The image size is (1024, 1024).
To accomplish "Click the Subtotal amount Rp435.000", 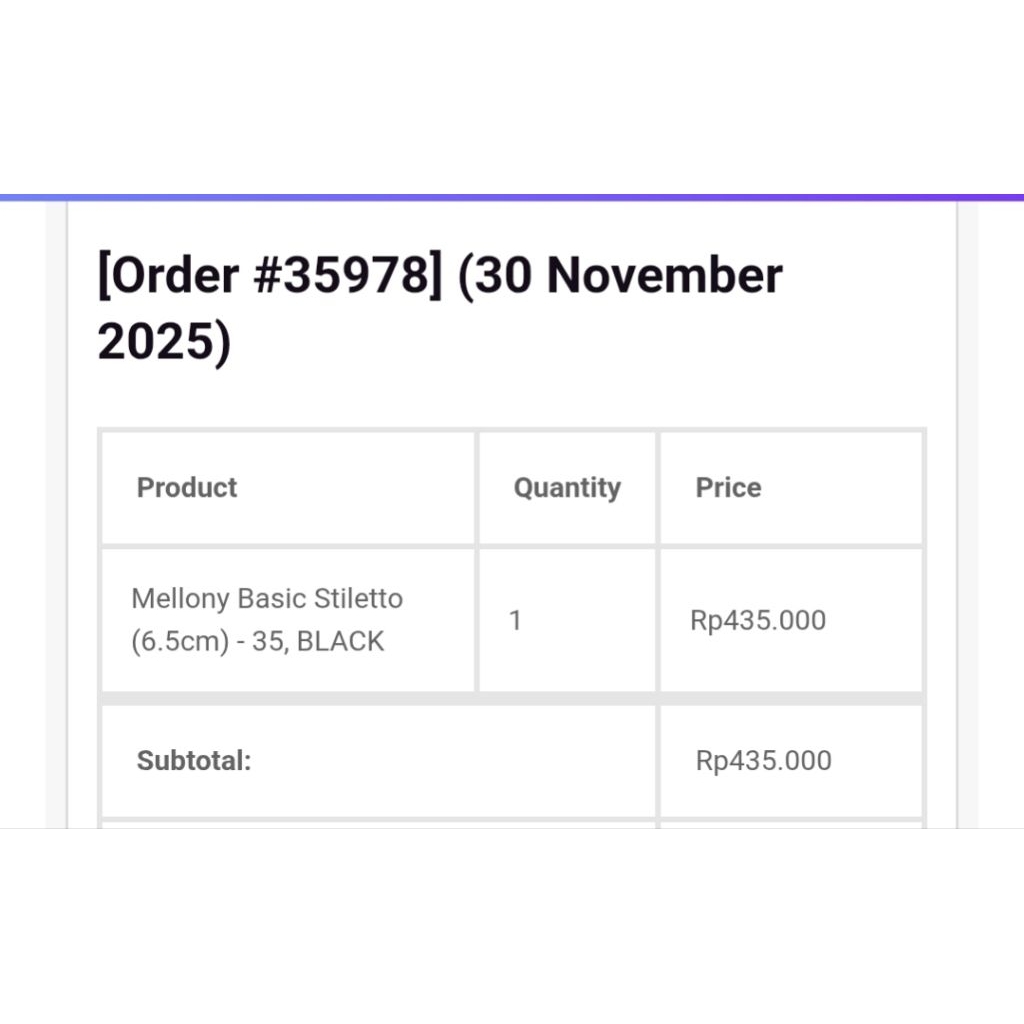I will tap(764, 761).
